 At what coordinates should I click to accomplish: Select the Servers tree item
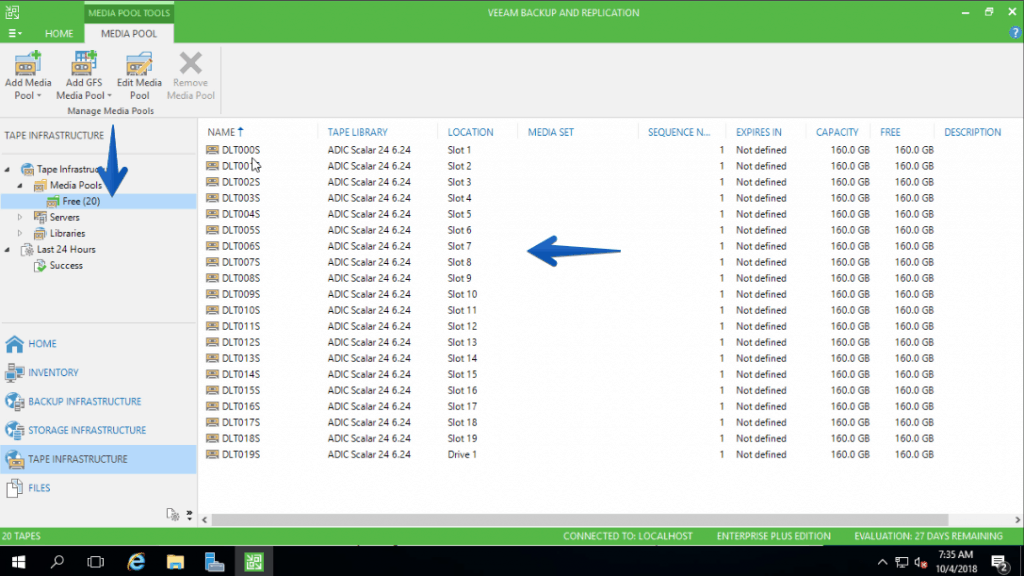(65, 217)
